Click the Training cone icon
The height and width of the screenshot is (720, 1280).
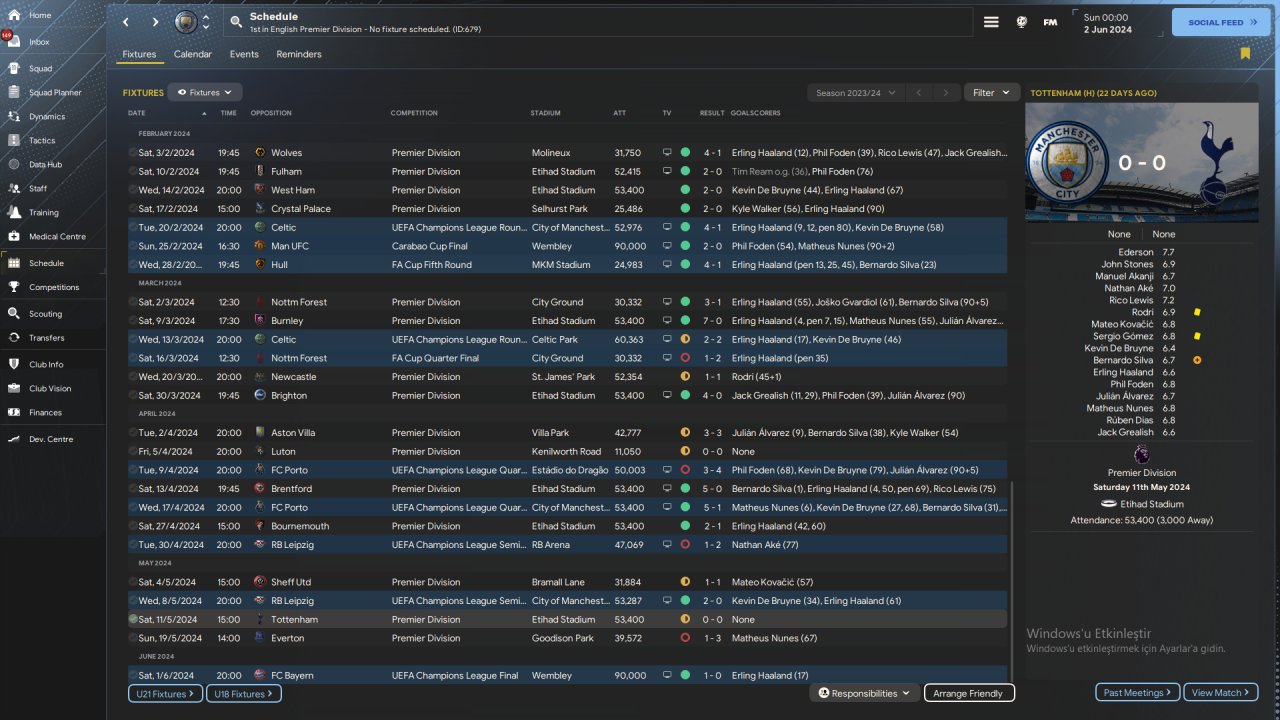pyautogui.click(x=14, y=212)
